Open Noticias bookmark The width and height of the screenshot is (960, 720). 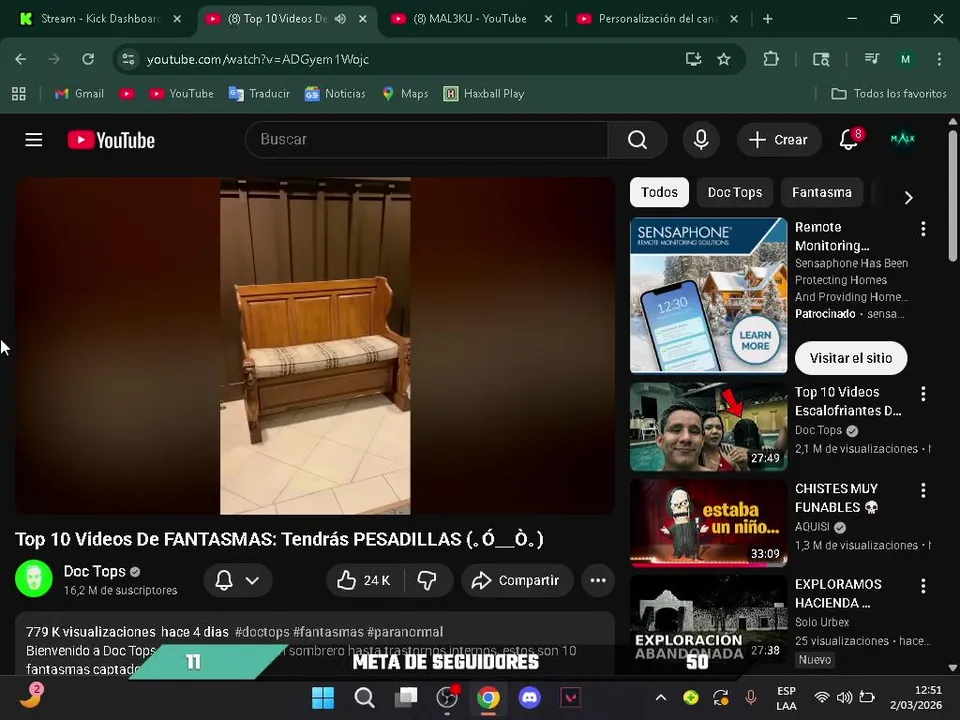pos(335,94)
